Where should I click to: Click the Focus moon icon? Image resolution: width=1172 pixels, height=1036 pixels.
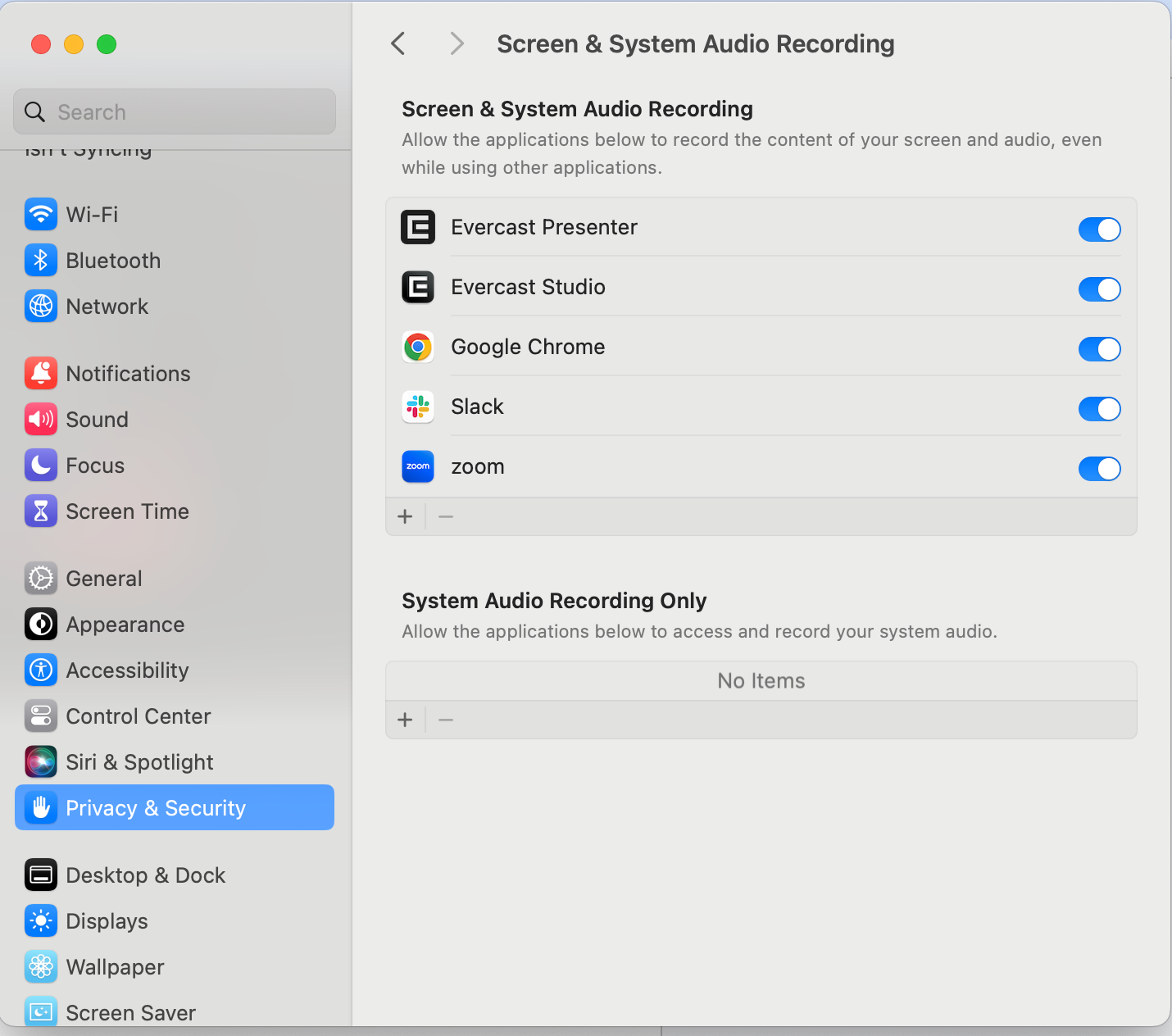41,466
